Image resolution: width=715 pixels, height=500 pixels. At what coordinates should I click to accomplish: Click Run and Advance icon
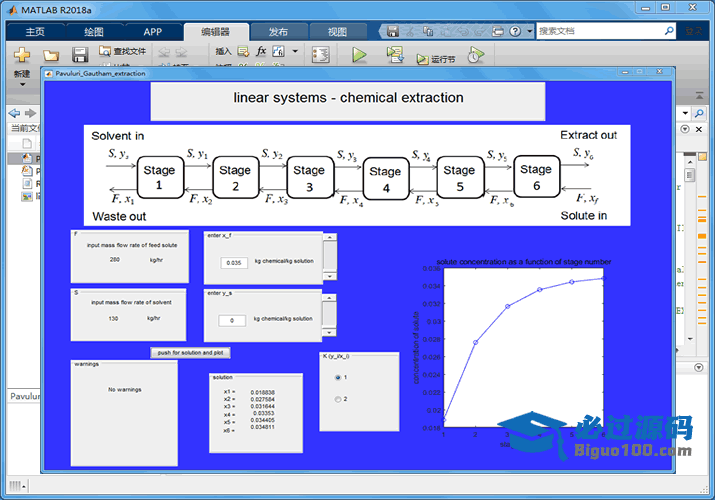point(395,55)
